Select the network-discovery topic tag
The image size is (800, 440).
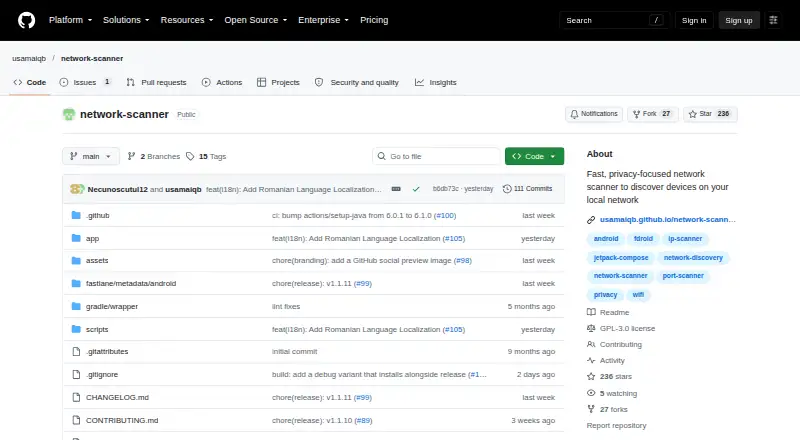[693, 258]
